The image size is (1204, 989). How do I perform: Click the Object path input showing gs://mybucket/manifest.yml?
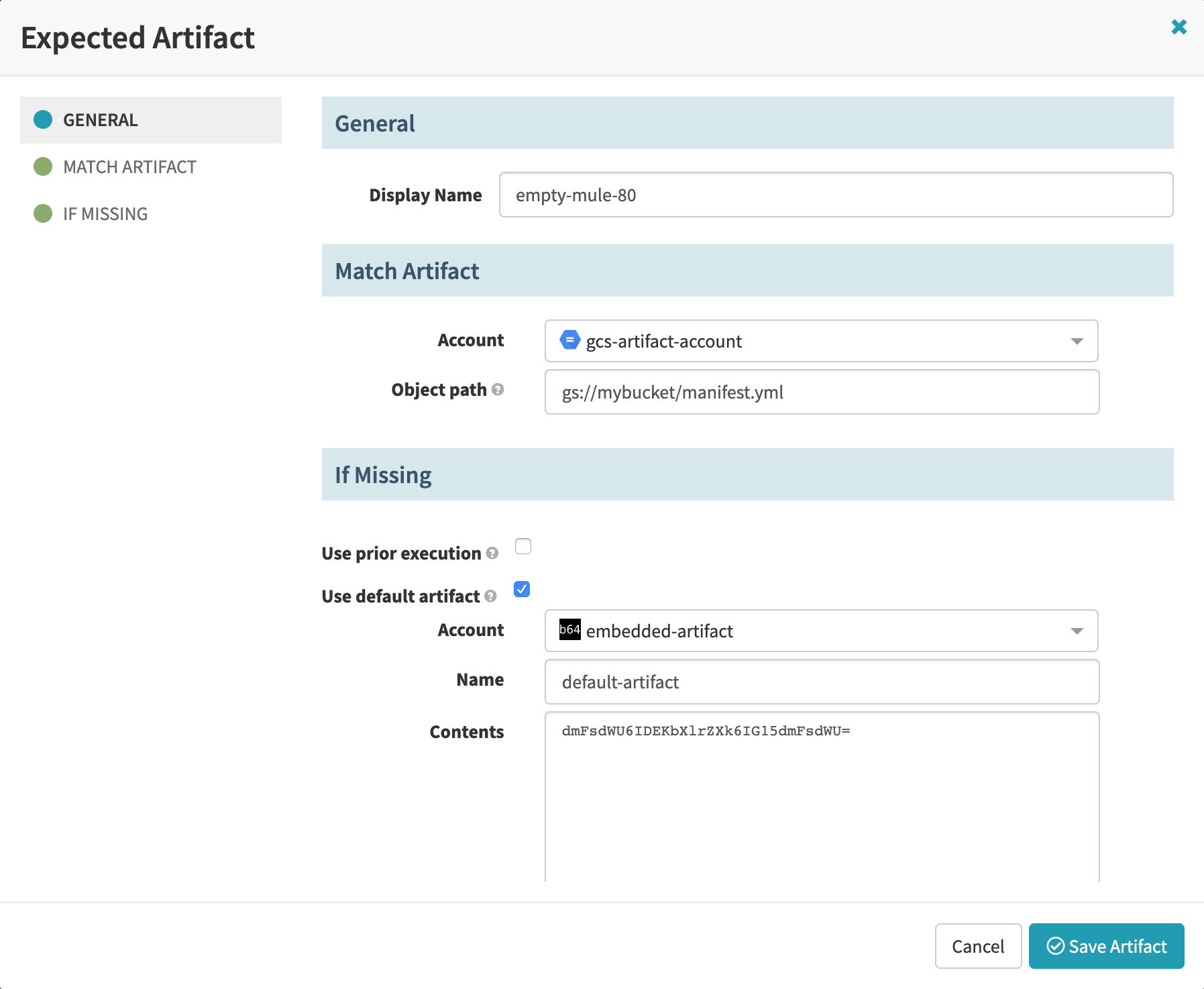click(x=822, y=392)
